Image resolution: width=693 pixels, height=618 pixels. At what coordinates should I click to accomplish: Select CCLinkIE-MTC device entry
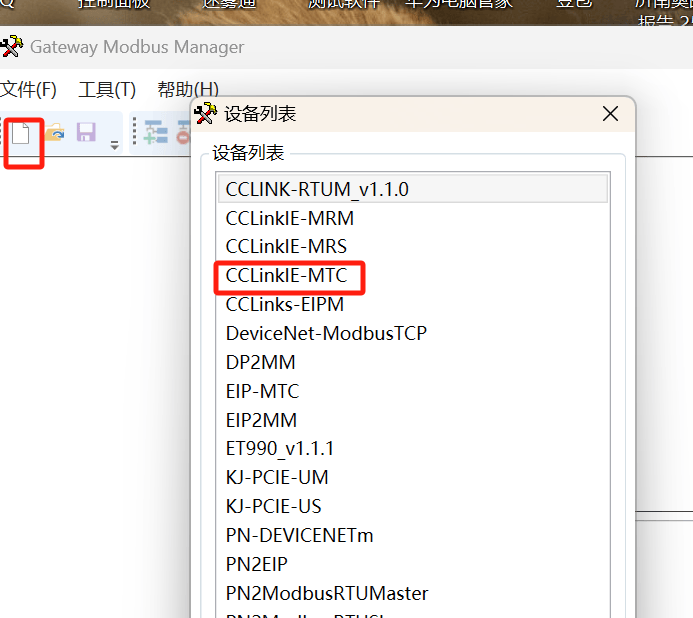(413, 276)
